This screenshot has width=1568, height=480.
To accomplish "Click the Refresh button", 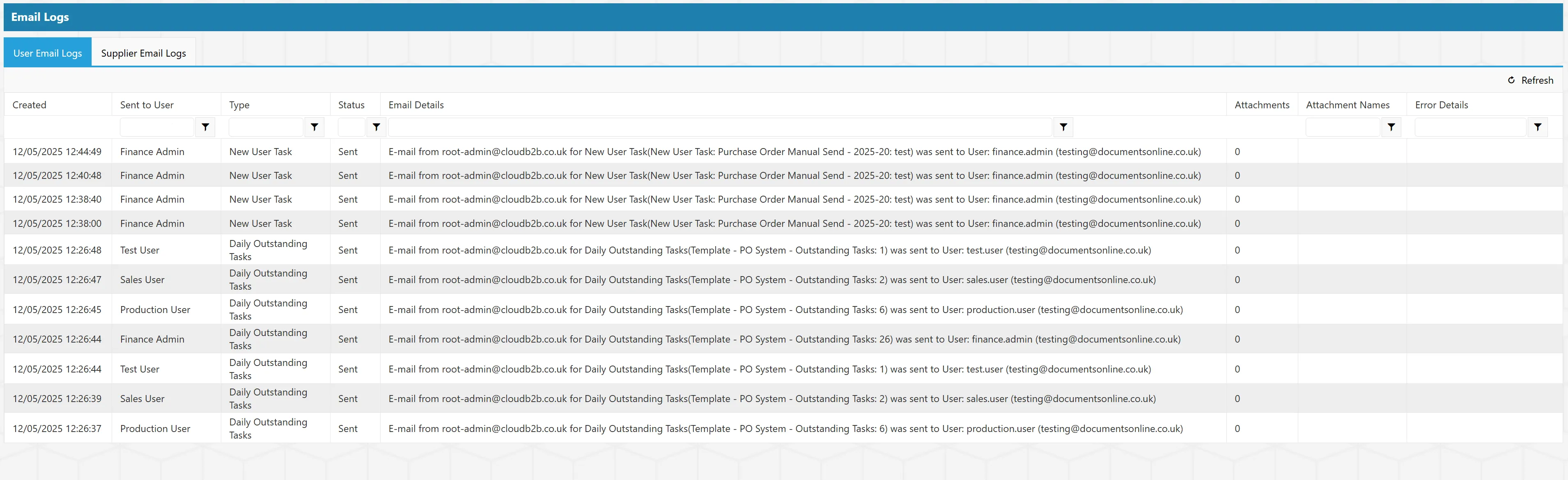I will tap(1530, 80).
